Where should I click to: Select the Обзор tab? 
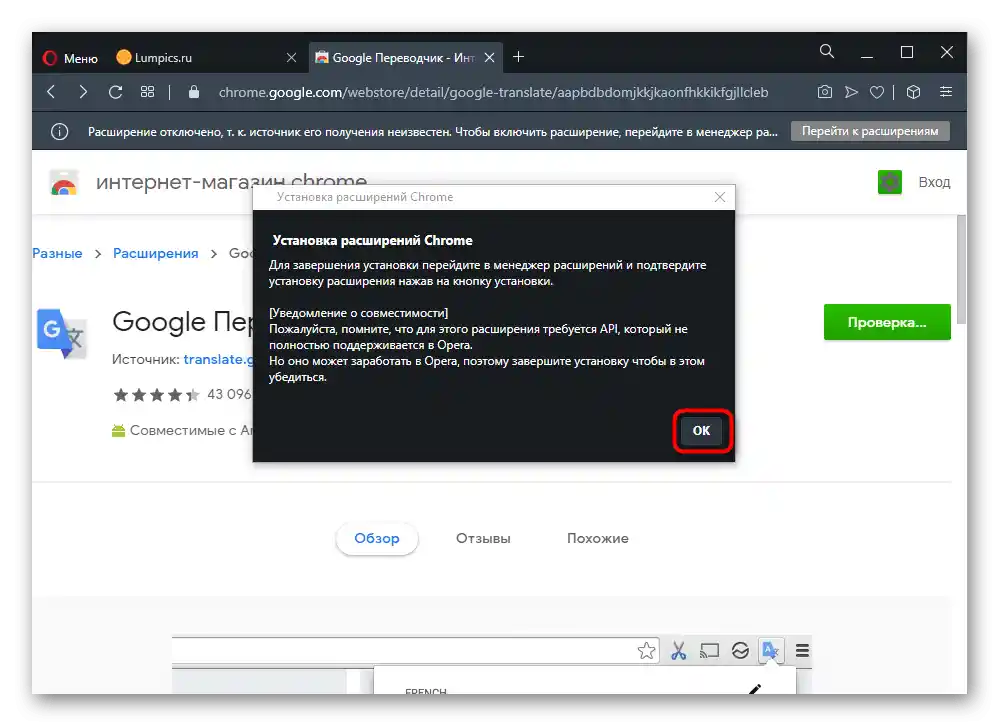pyautogui.click(x=377, y=538)
